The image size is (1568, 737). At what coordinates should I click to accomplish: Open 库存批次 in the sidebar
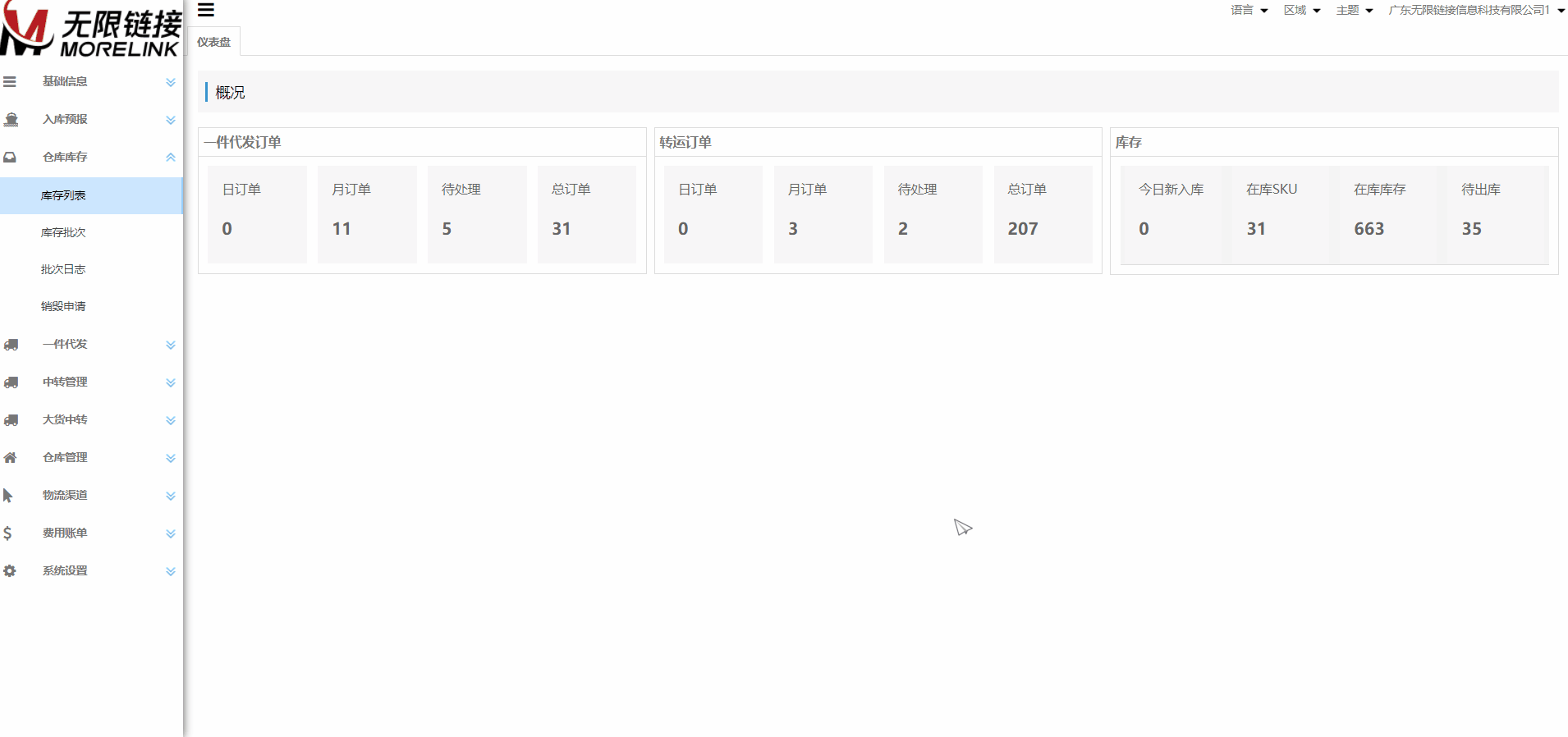91,232
